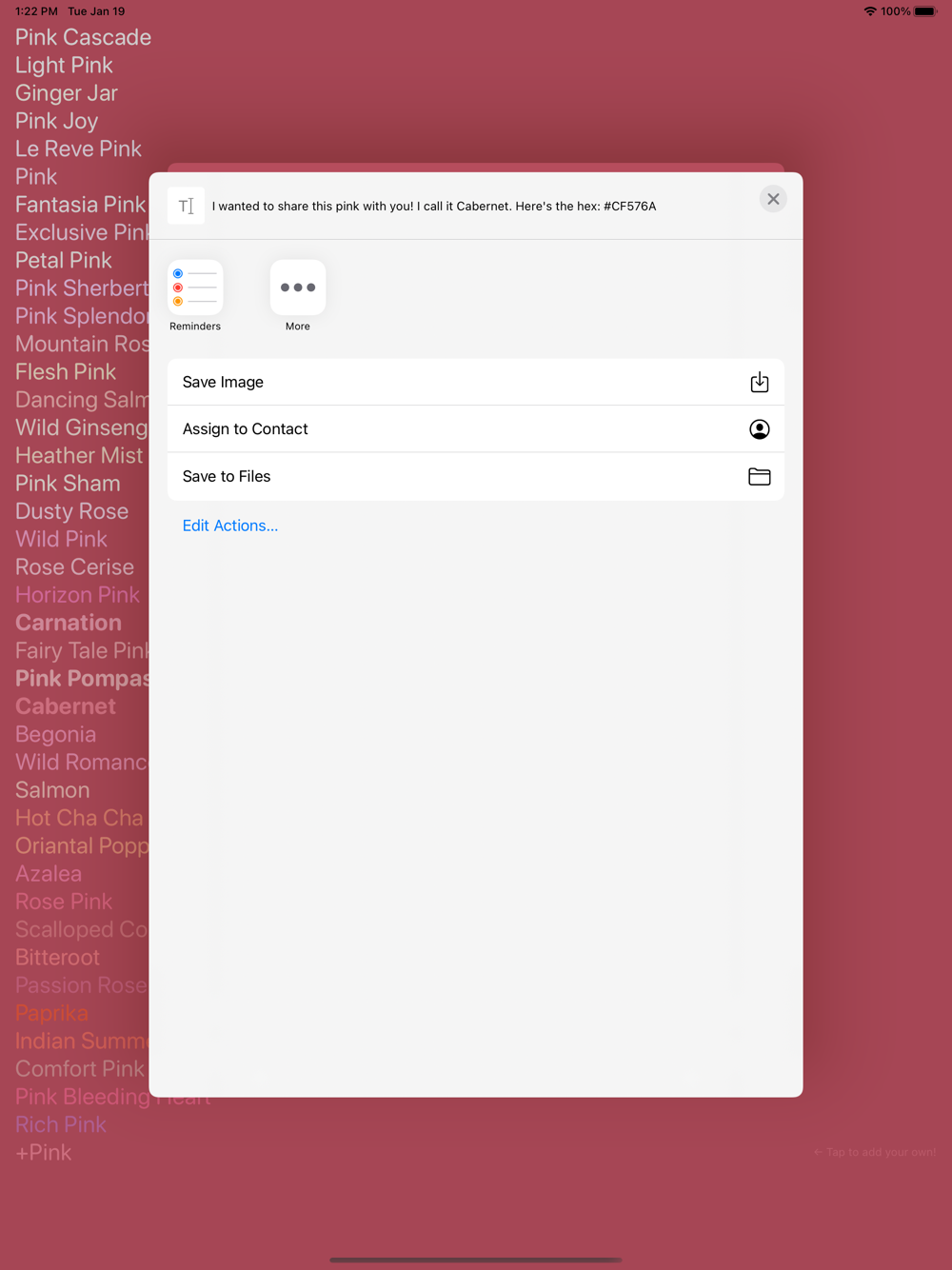Choose Save to Files action

476,477
